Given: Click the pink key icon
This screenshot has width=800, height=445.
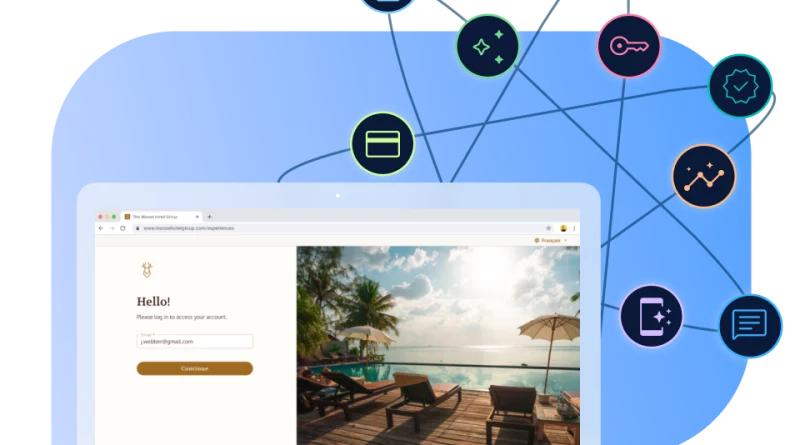Looking at the screenshot, I should point(629,46).
